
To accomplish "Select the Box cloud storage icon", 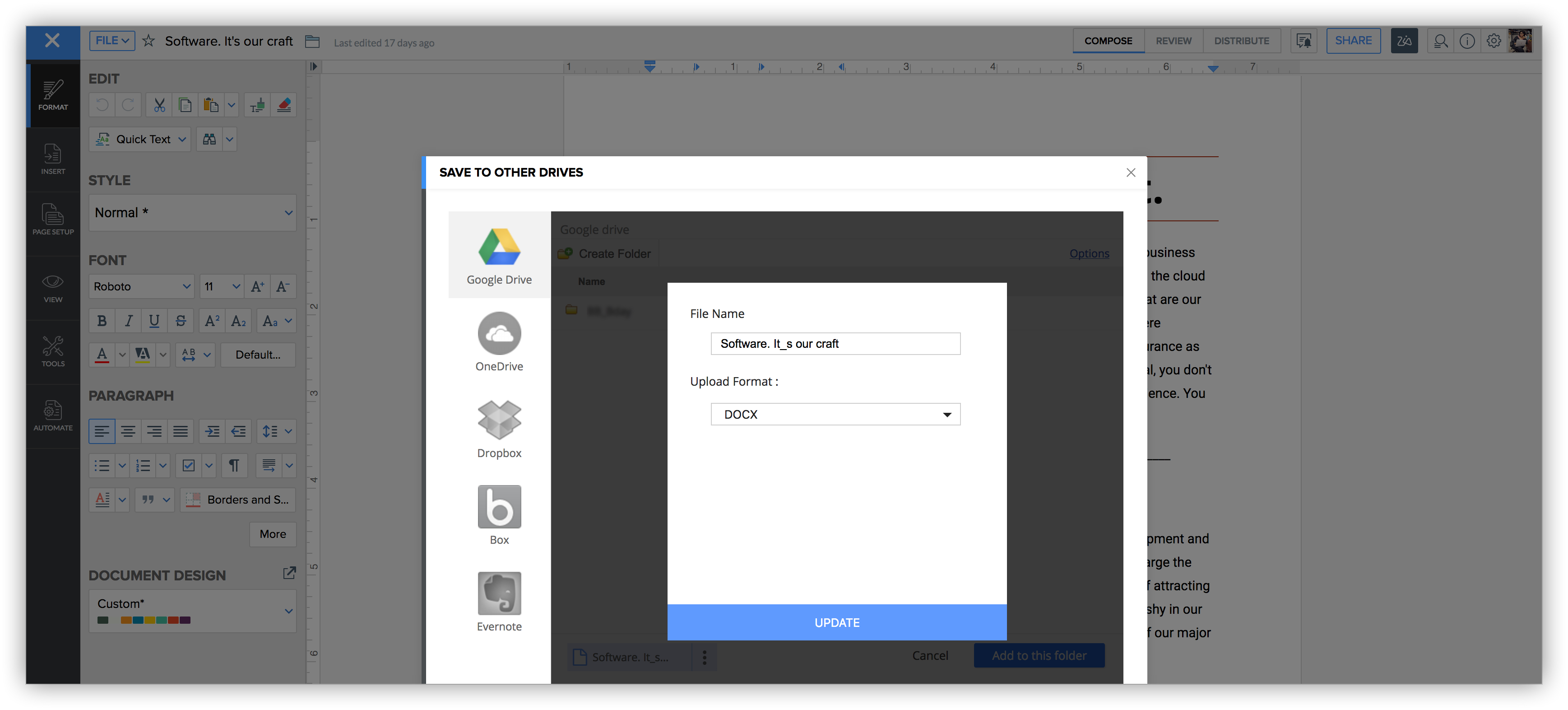I will (x=499, y=508).
